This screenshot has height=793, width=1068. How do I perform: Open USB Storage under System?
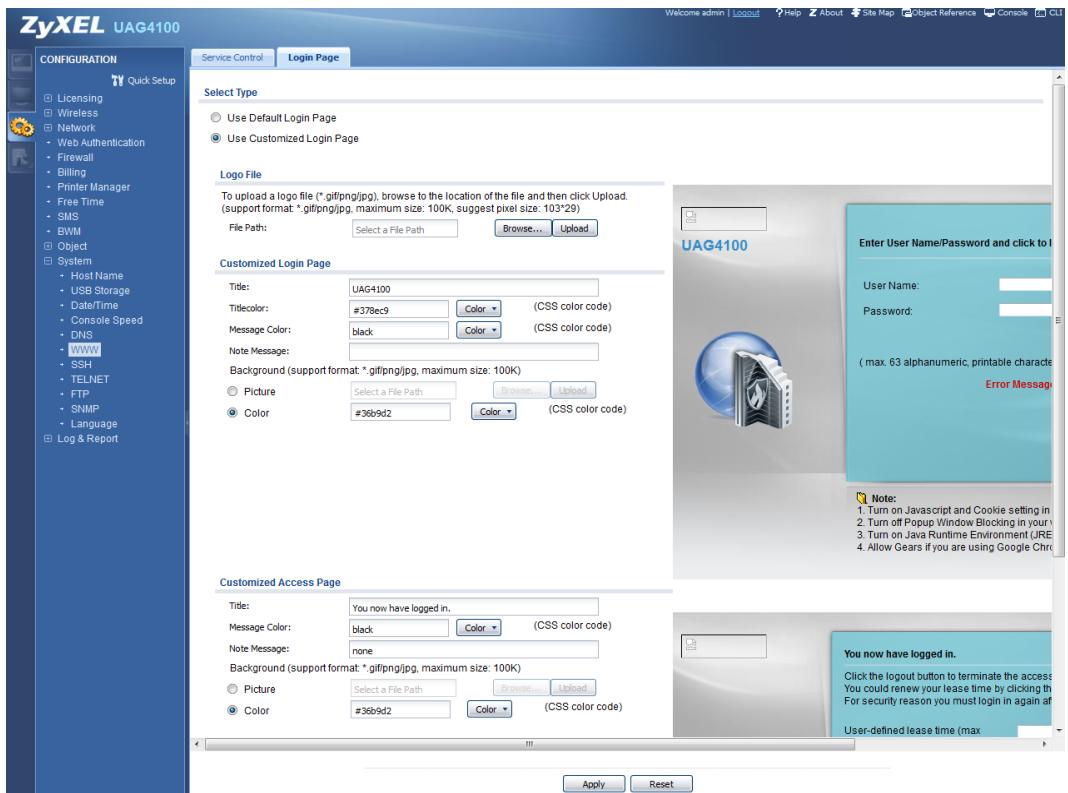coord(100,291)
